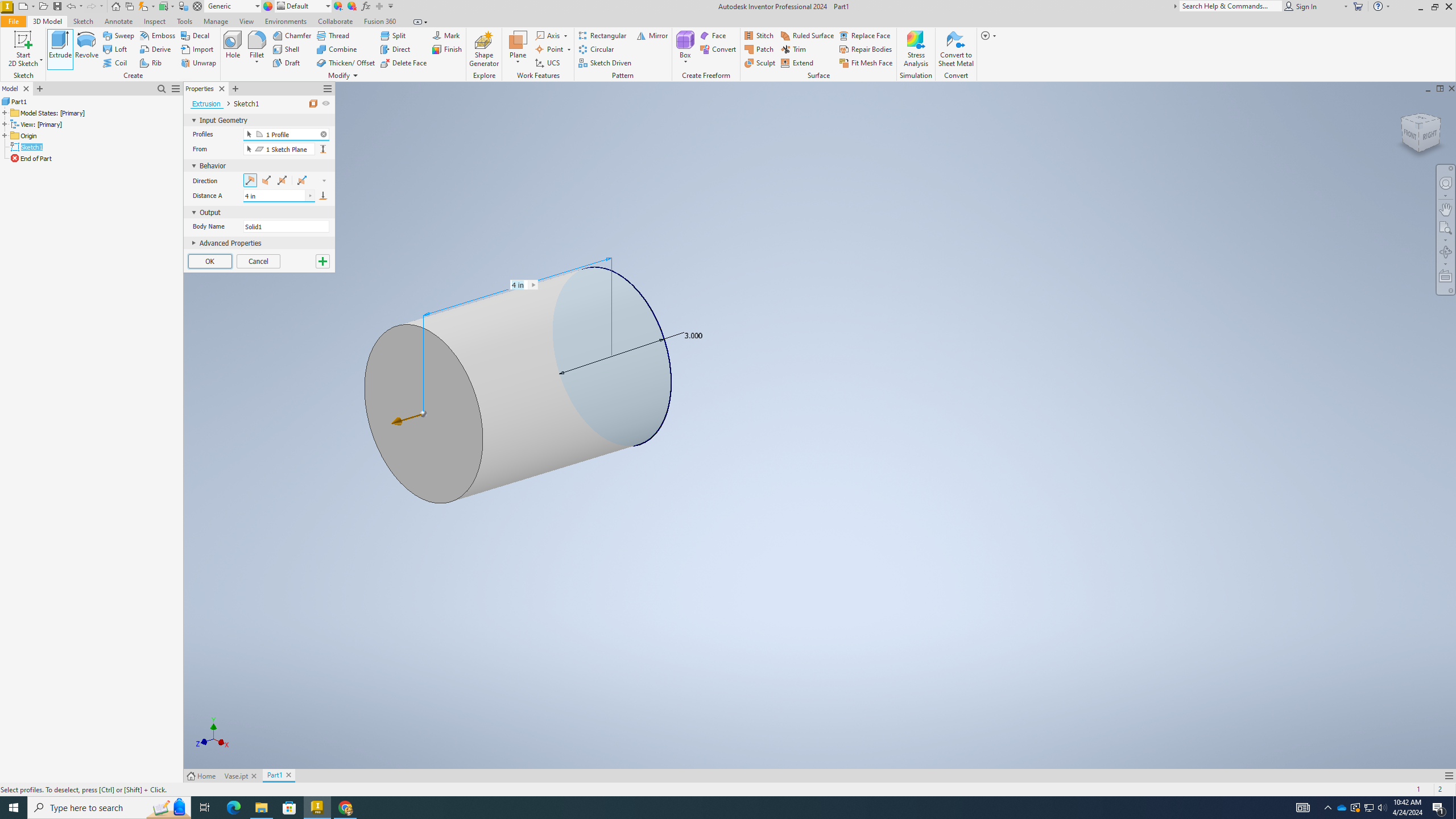Open the Hole tool

[233, 45]
